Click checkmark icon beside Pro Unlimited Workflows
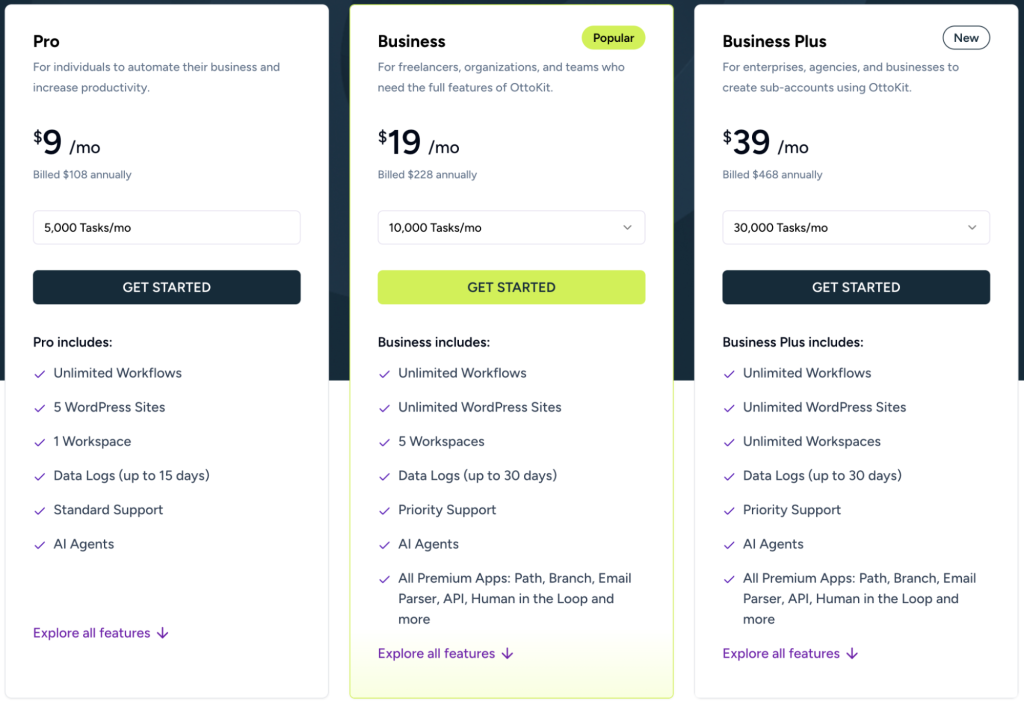The width and height of the screenshot is (1024, 705). [x=40, y=374]
